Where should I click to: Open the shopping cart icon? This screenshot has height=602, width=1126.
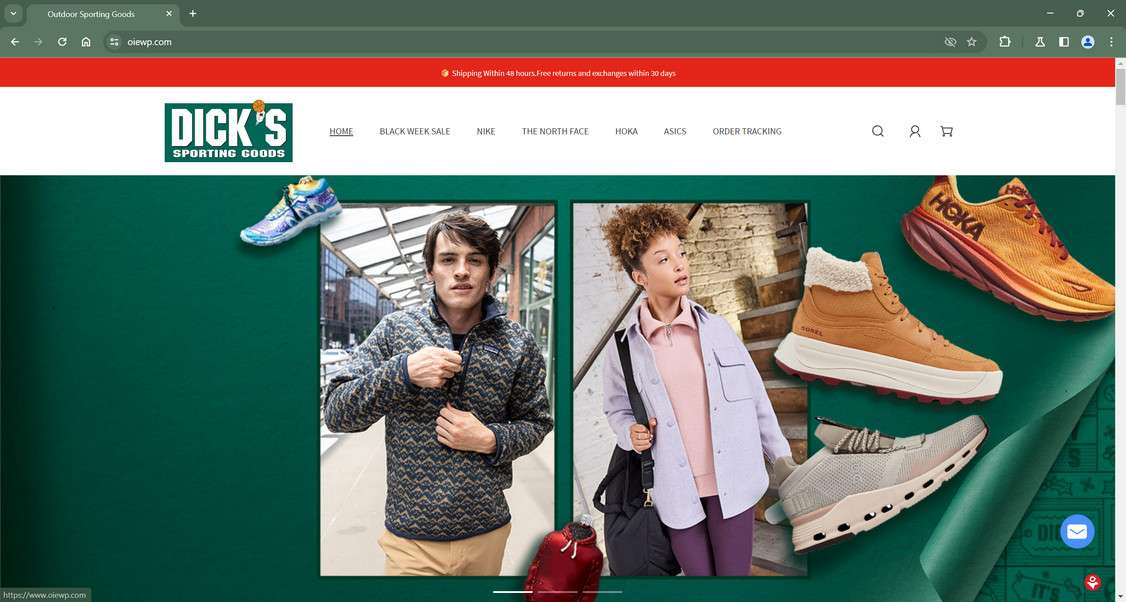pos(946,131)
